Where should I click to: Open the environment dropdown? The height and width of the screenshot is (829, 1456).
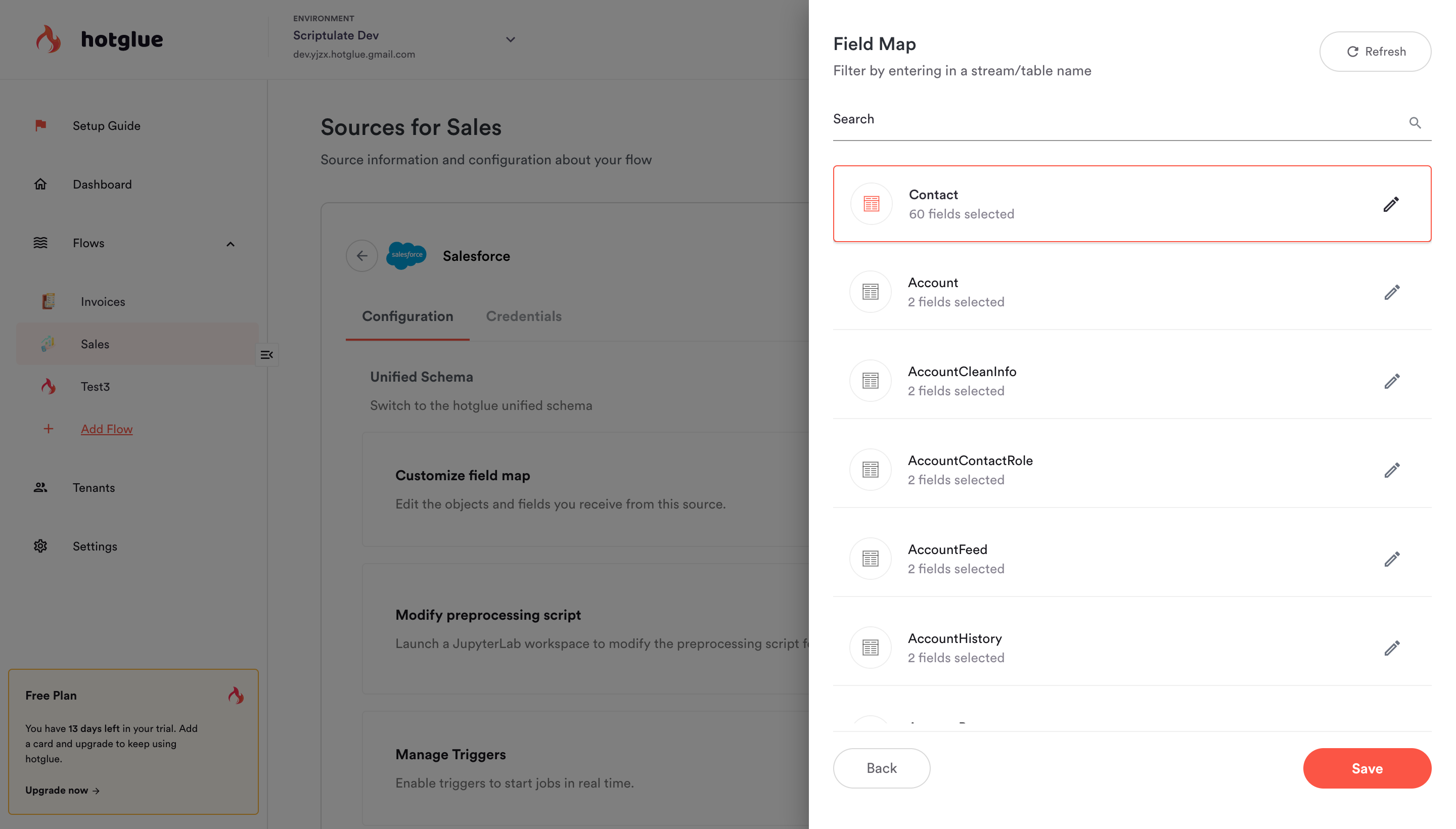pos(510,39)
